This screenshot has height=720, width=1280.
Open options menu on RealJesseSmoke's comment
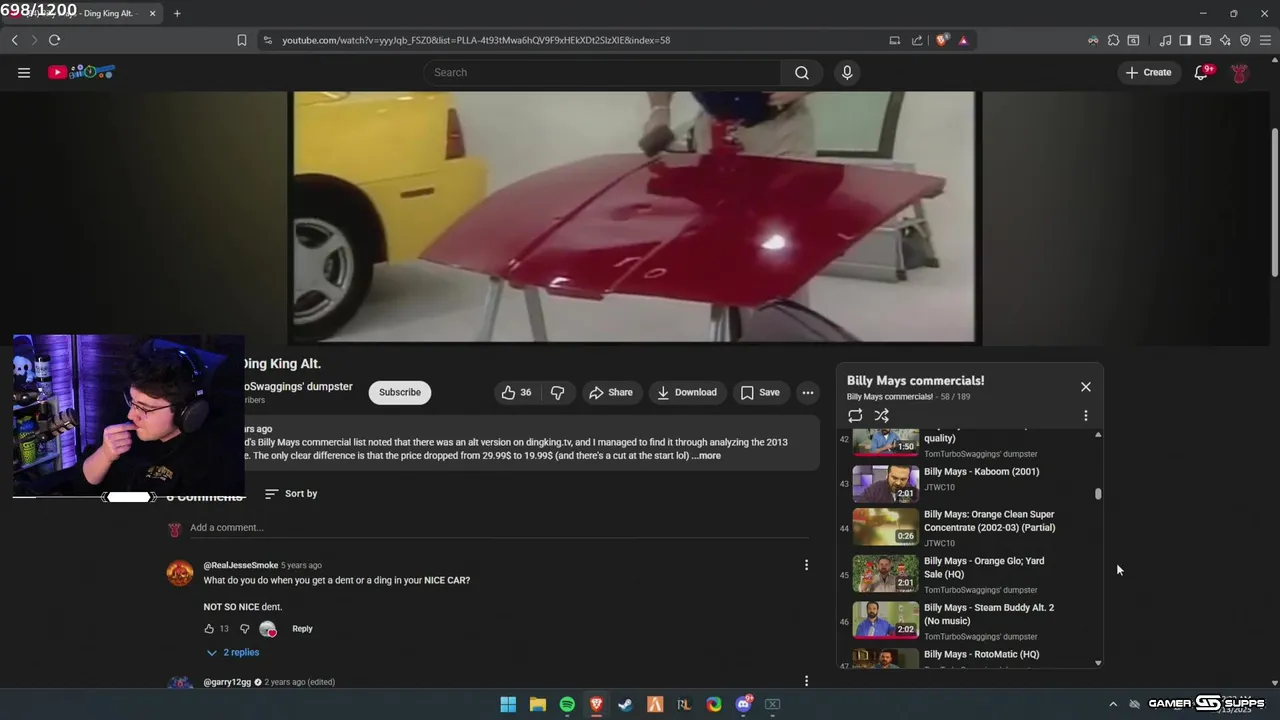click(806, 565)
